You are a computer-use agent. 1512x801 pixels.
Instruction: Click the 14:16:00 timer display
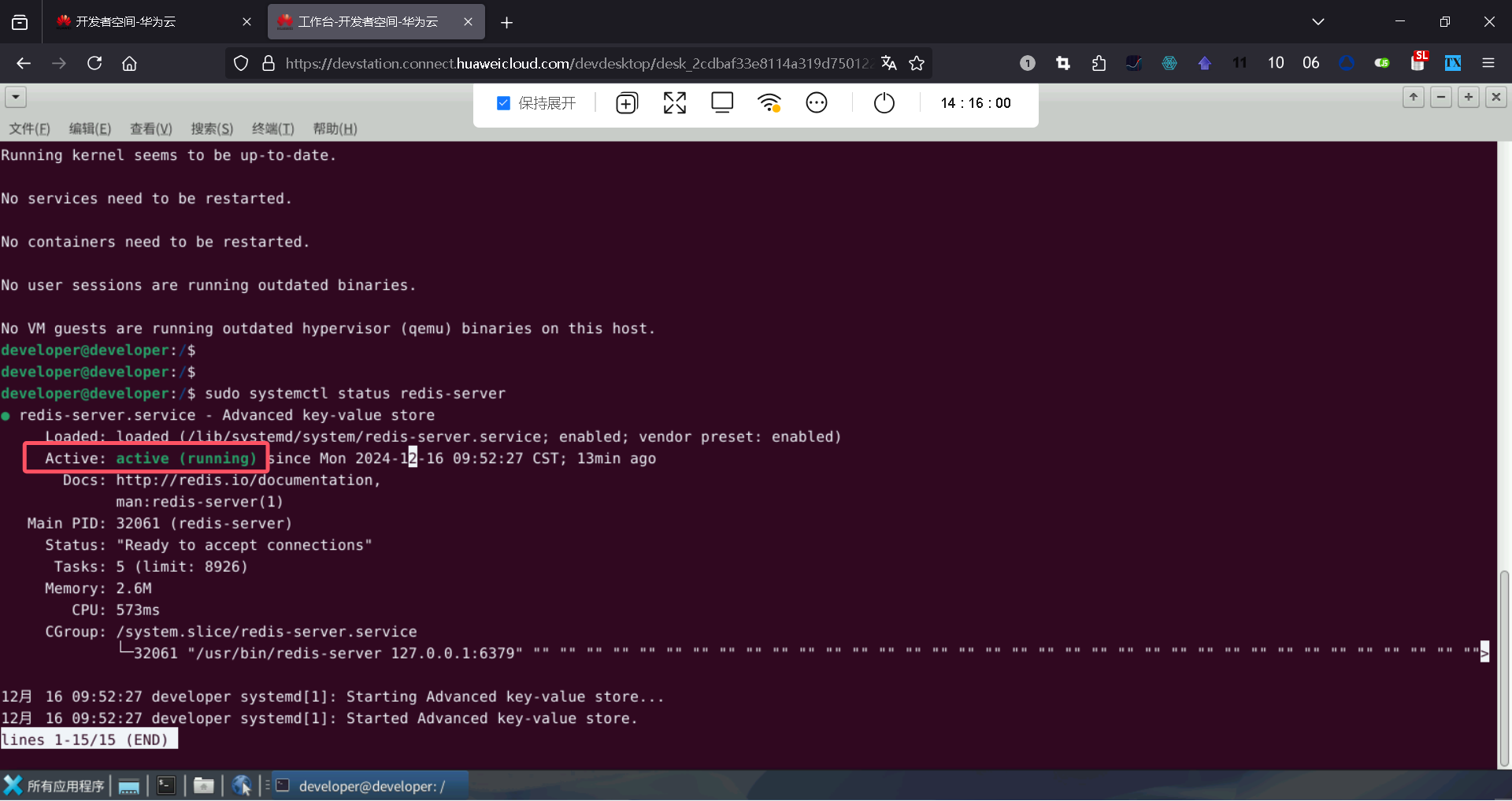pos(976,103)
